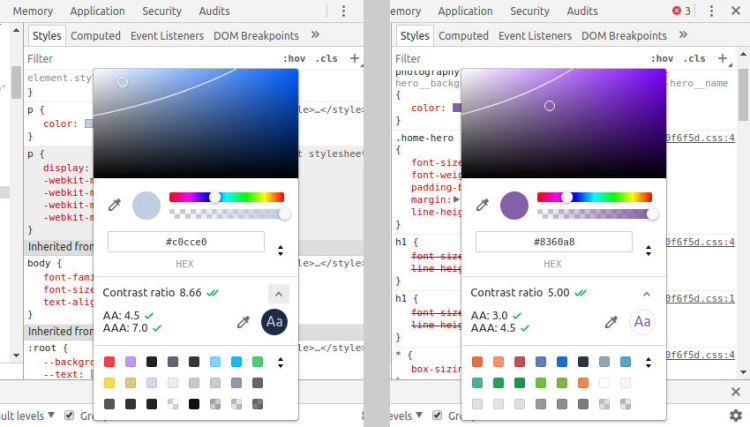The image size is (750, 427).
Task: Switch color format in left picker
Action: click(x=281, y=250)
